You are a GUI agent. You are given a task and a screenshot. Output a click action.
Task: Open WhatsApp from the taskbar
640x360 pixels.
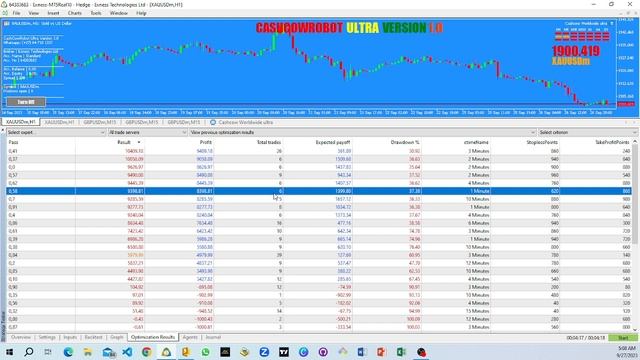click(x=205, y=352)
